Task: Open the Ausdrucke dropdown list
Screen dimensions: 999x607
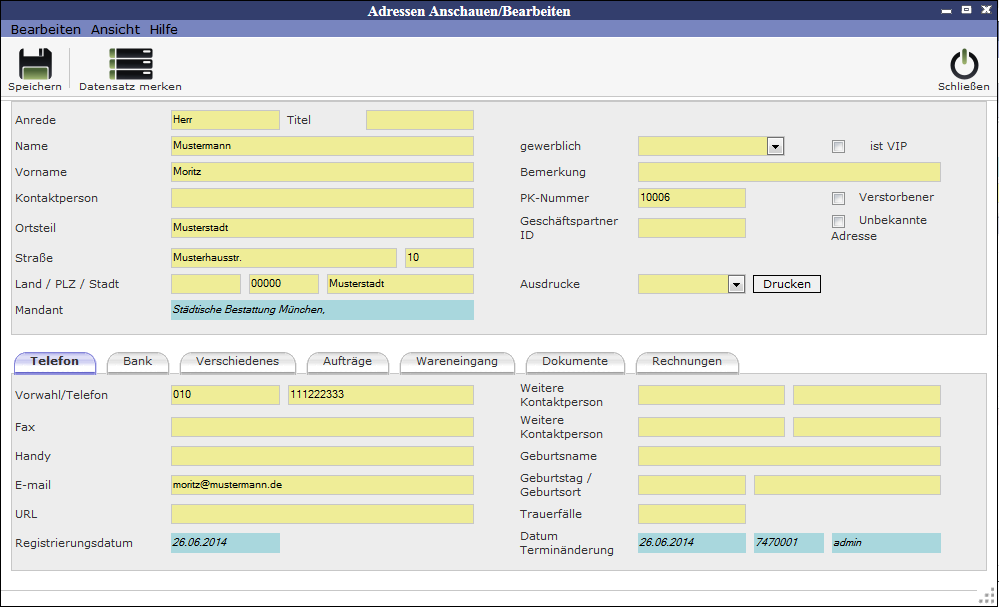Action: (x=736, y=285)
